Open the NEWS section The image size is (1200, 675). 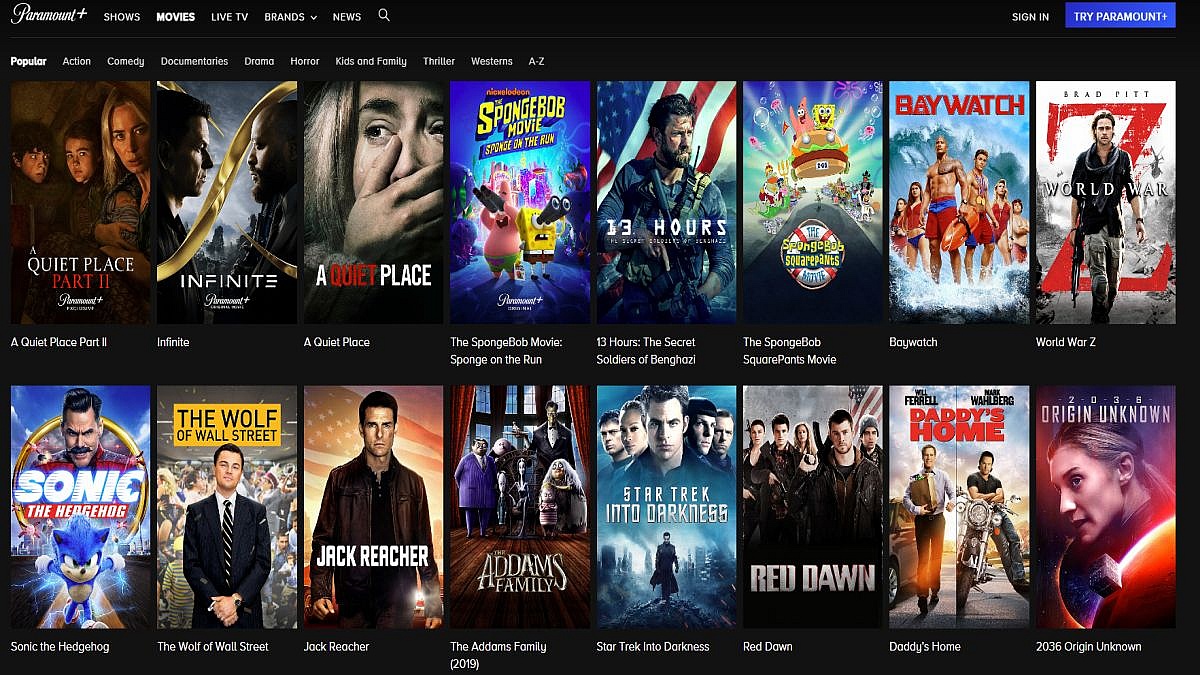click(346, 17)
